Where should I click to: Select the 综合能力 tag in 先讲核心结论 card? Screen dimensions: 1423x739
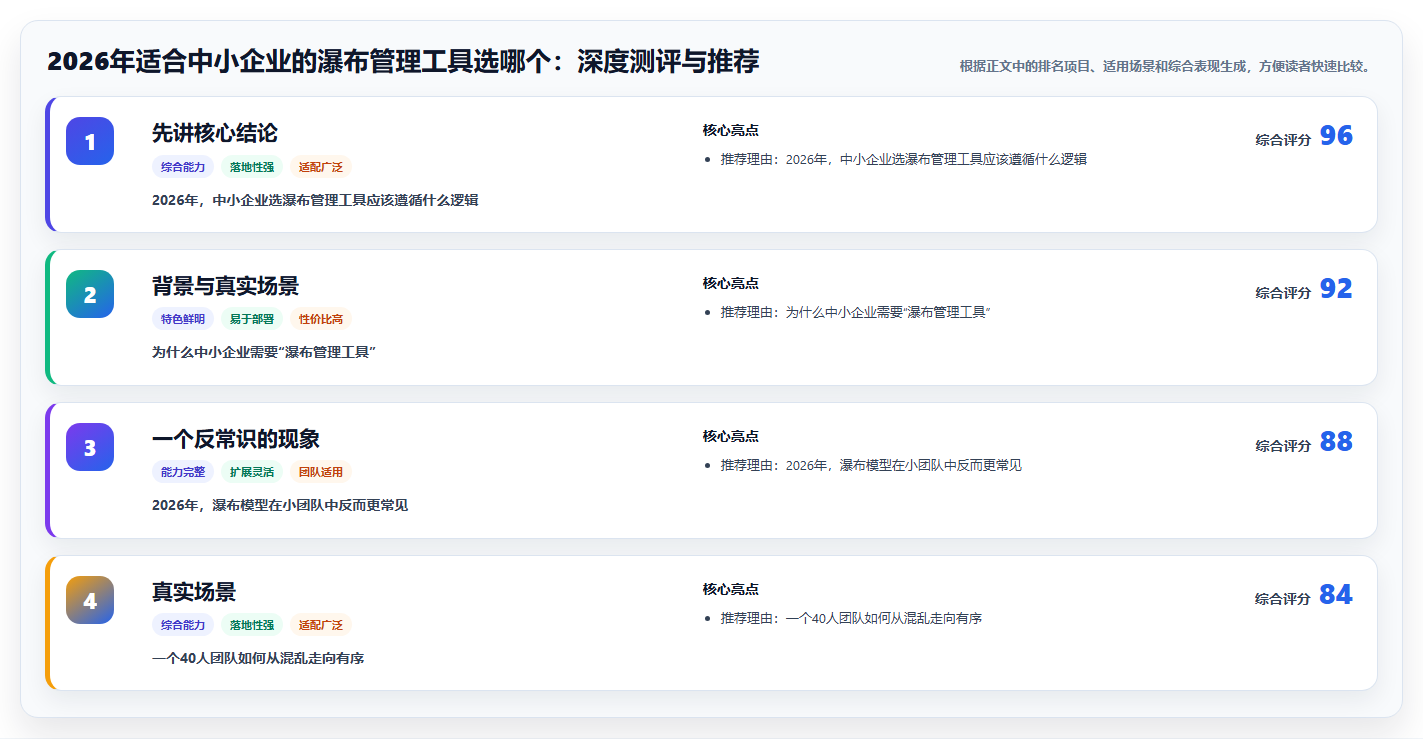tap(183, 167)
